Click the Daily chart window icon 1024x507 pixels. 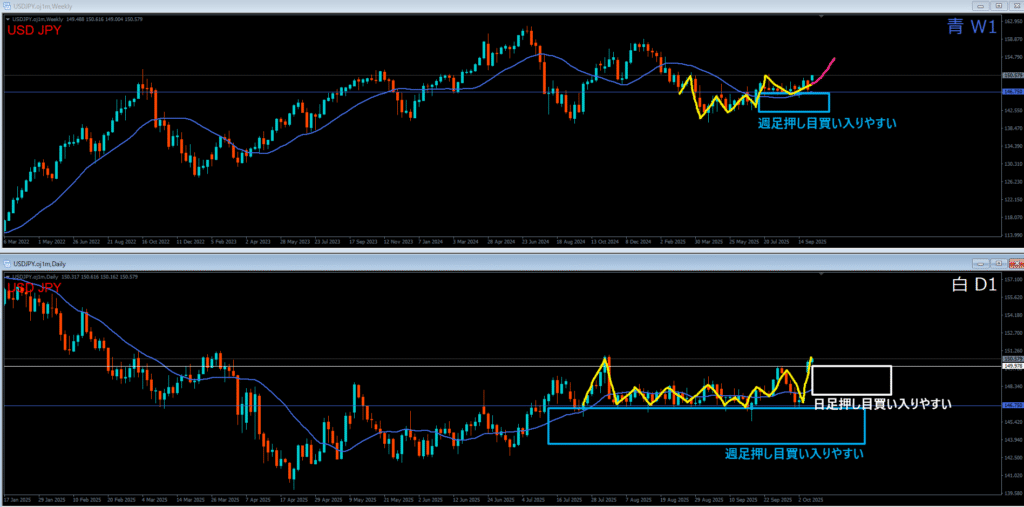(x=7, y=264)
